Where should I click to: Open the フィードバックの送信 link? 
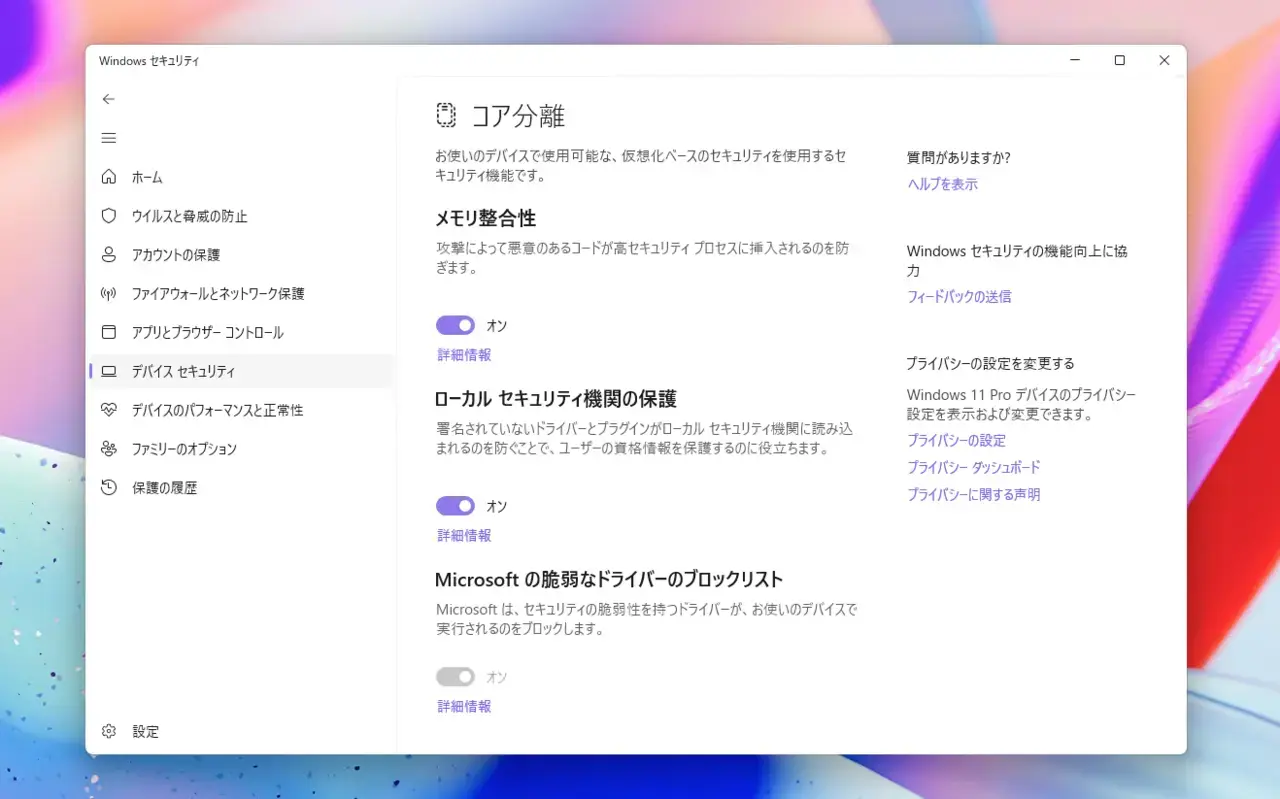[959, 297]
